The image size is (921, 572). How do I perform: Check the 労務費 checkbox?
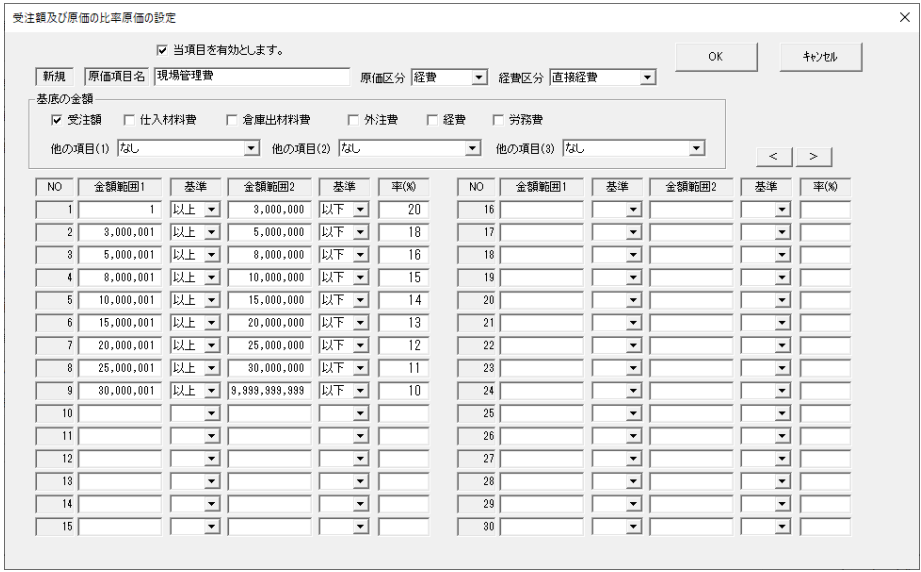pyautogui.click(x=500, y=120)
